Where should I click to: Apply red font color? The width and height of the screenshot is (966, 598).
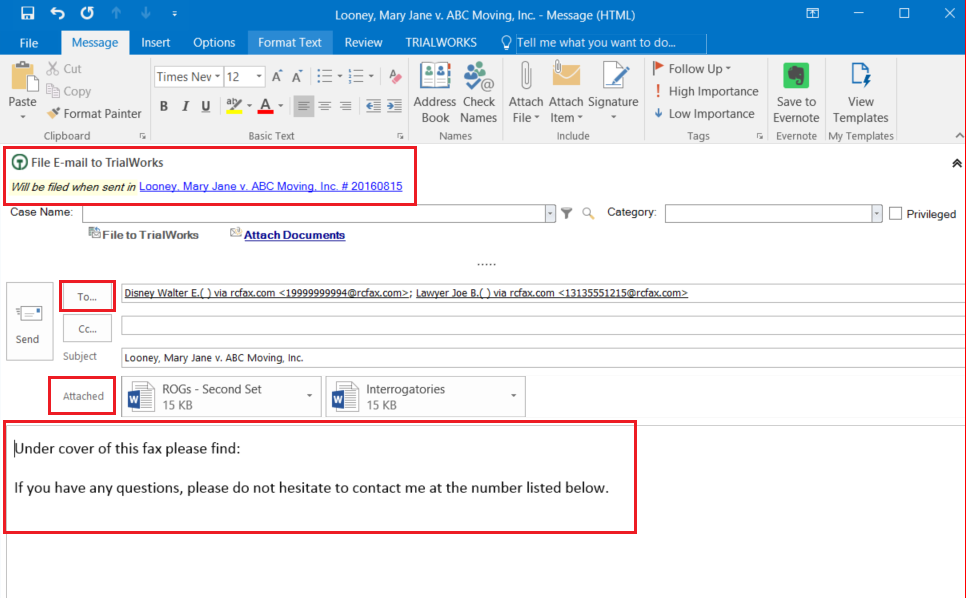[266, 106]
